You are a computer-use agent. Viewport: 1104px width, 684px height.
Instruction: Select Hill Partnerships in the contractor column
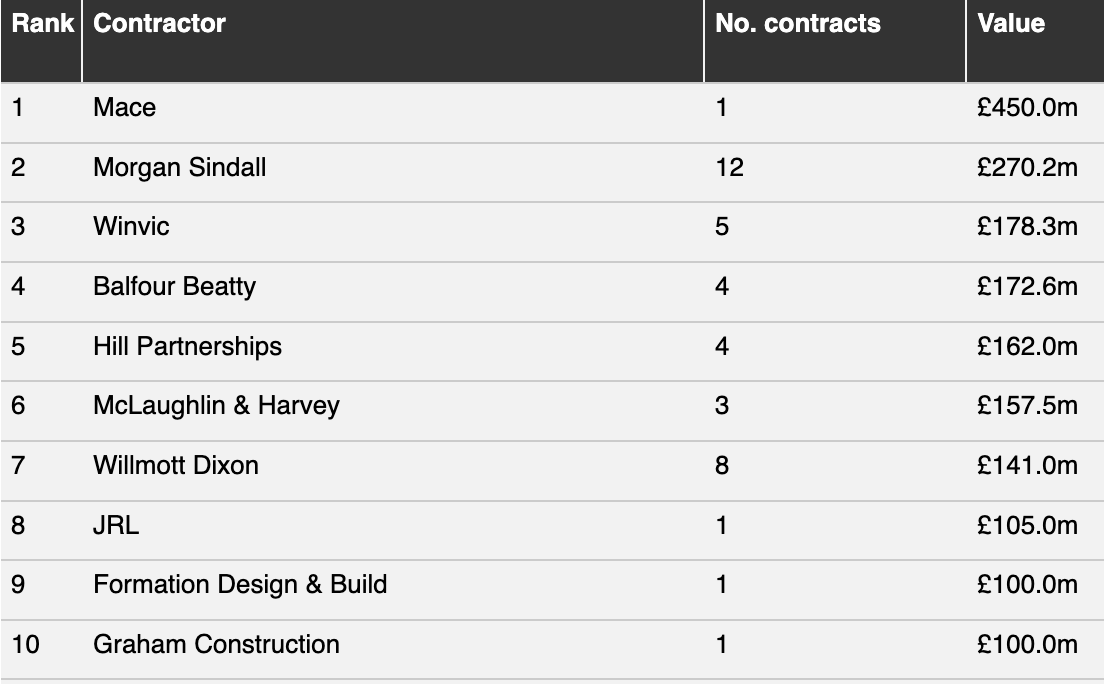point(187,346)
